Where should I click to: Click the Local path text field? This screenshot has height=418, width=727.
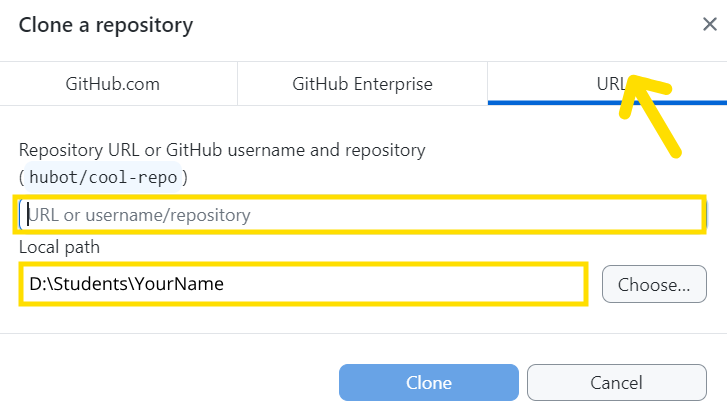(304, 284)
